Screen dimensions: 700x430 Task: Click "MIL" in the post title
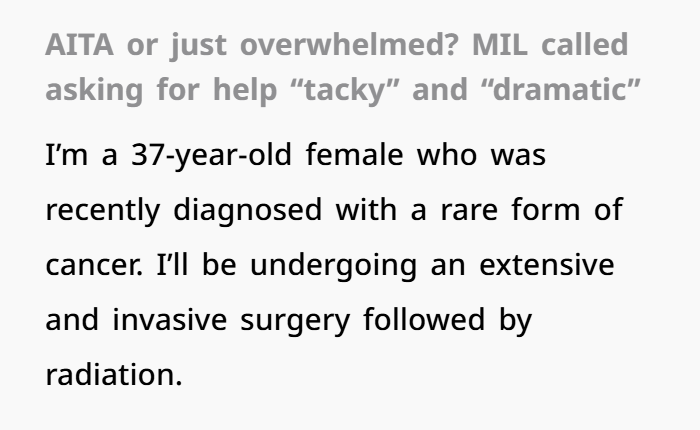pos(500,45)
